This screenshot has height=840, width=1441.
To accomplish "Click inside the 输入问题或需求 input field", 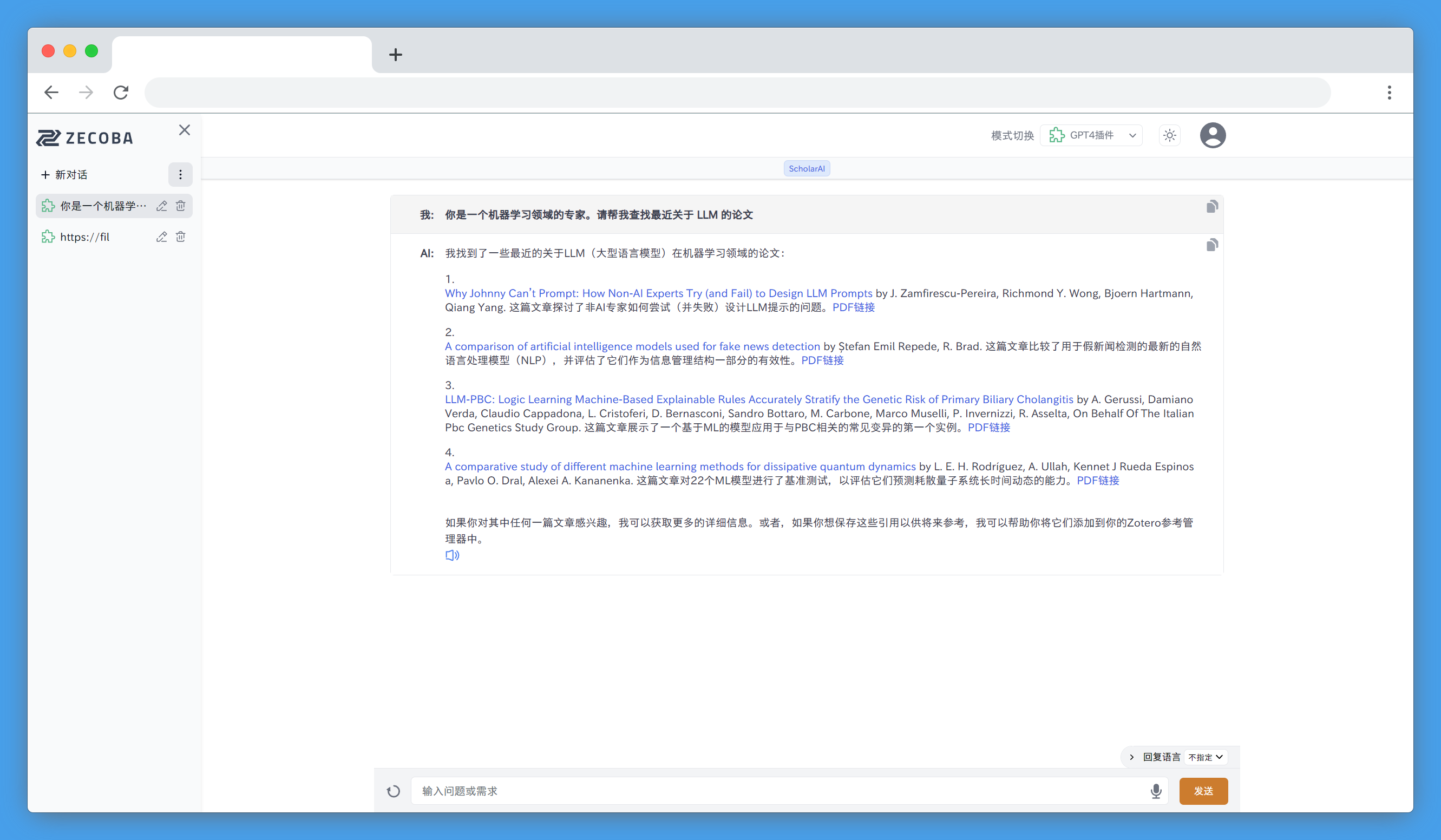I will [686, 791].
